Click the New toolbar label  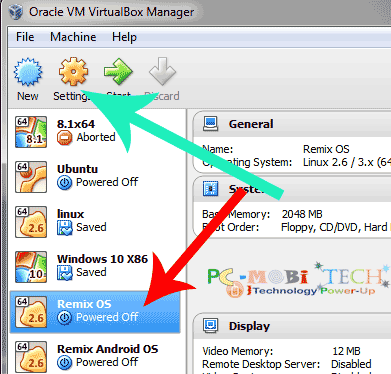coord(28,96)
